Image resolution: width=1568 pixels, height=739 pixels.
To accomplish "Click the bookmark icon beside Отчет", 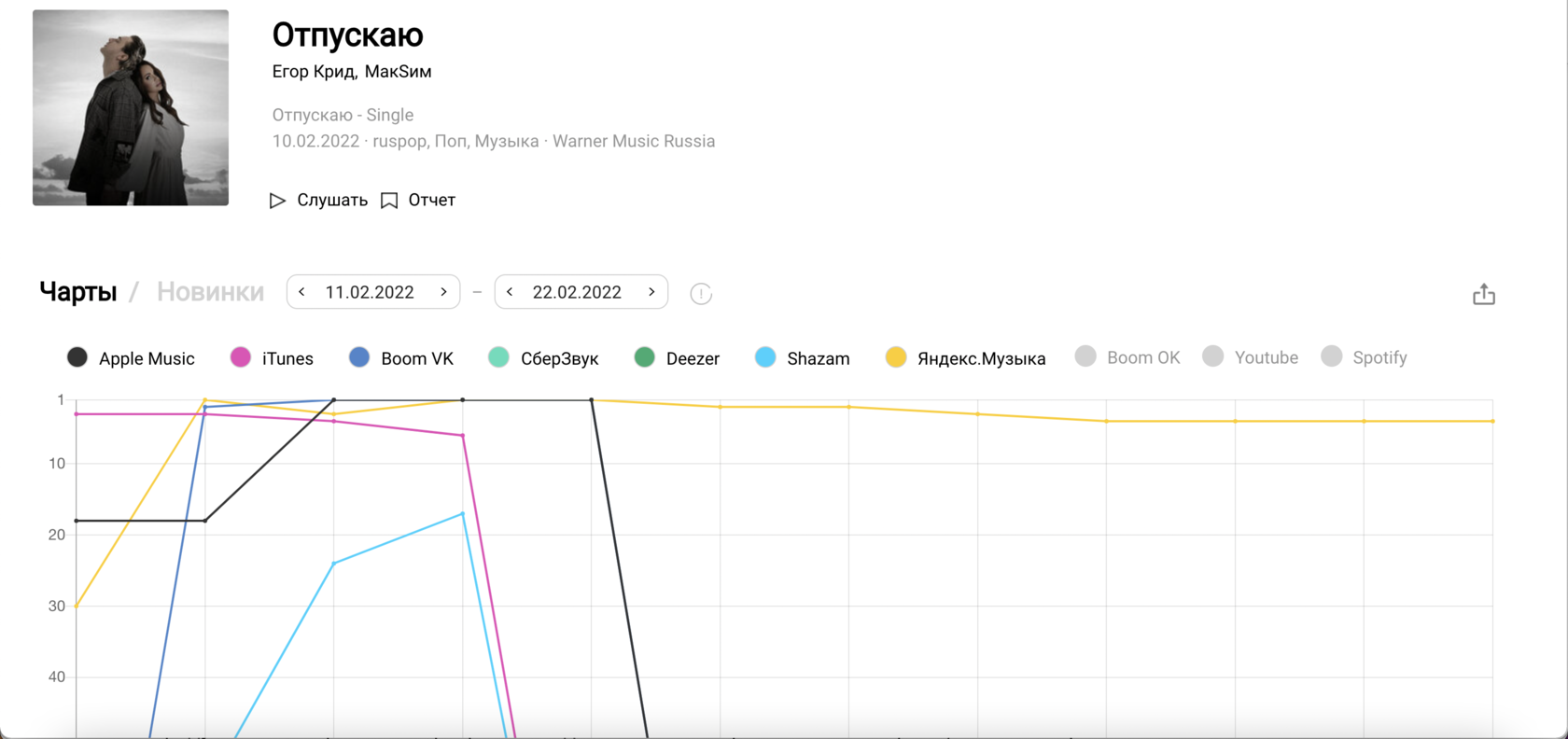I will pos(389,201).
